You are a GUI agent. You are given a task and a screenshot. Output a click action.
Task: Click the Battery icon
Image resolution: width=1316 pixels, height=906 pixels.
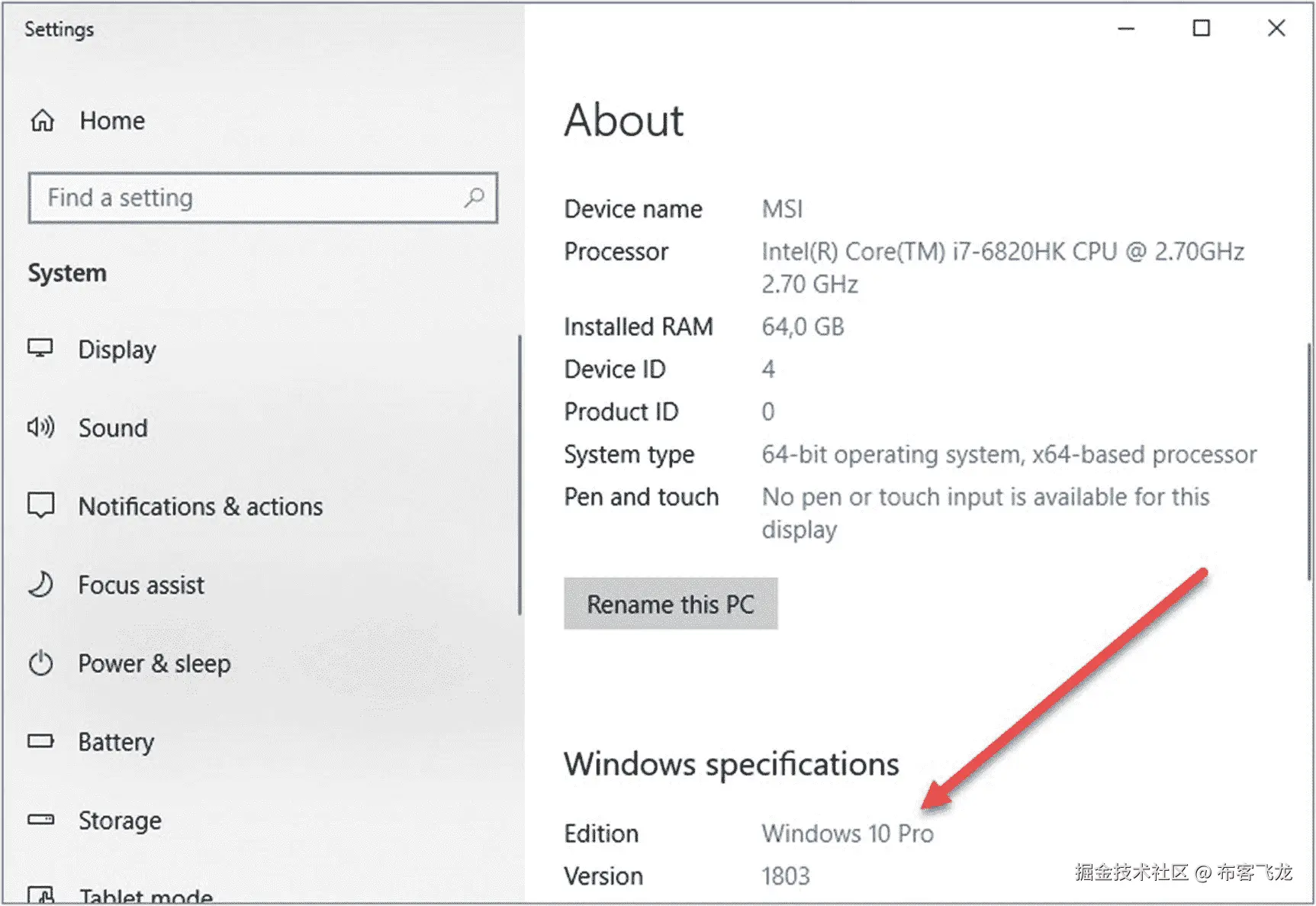pyautogui.click(x=40, y=741)
